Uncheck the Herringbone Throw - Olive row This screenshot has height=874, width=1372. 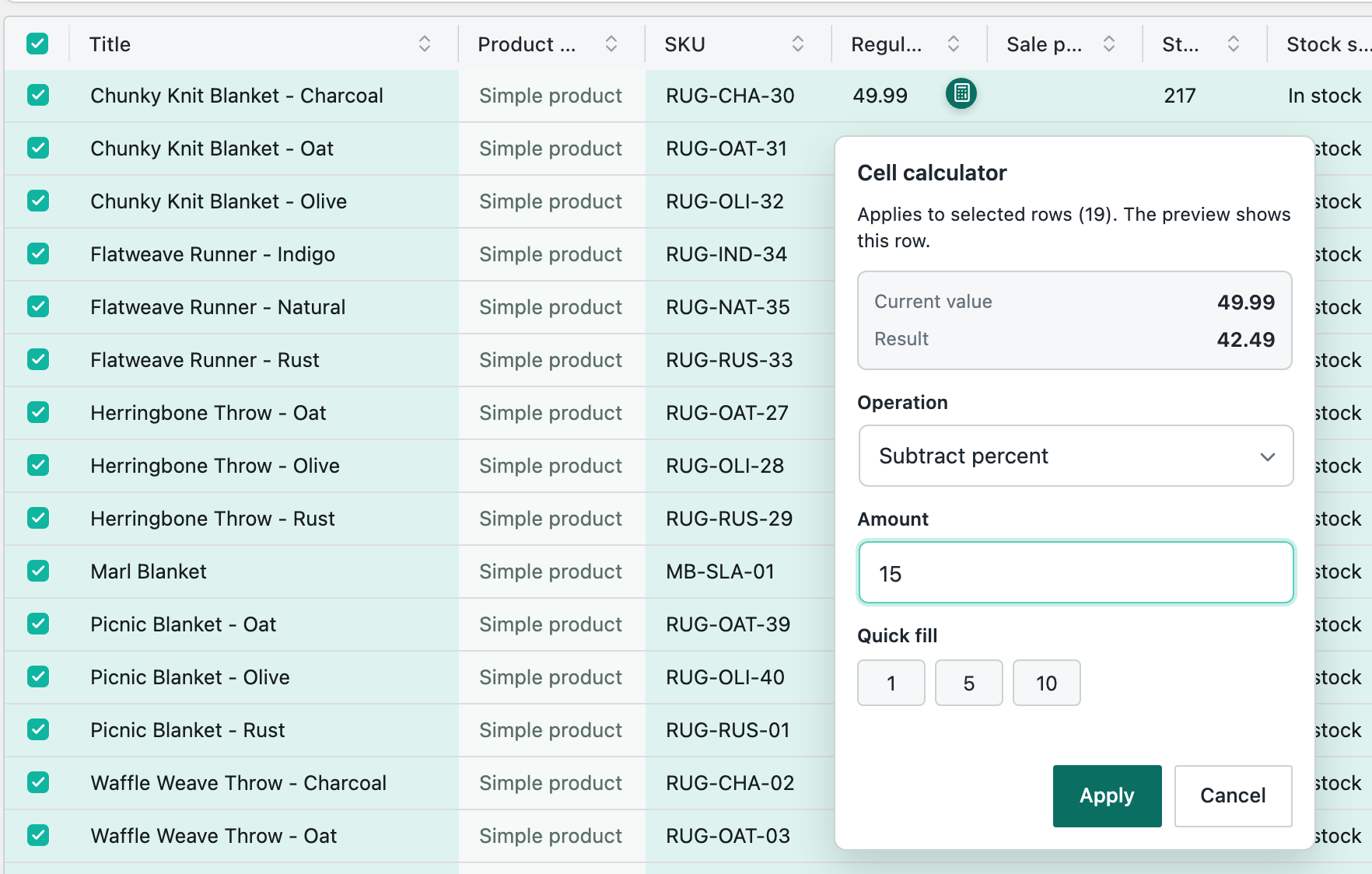[x=38, y=465]
